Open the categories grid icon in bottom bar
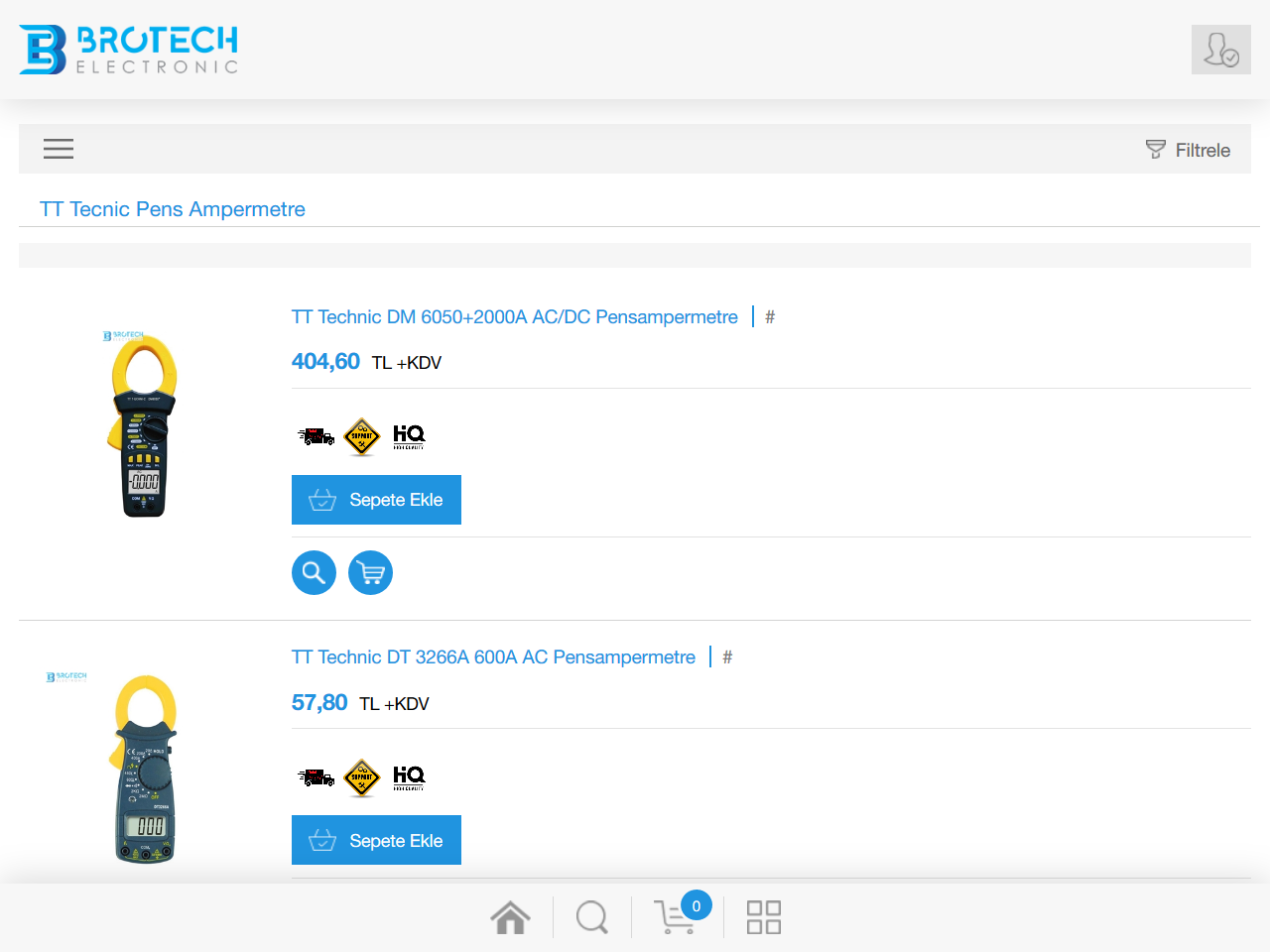Viewport: 1270px width, 952px height. (x=764, y=917)
